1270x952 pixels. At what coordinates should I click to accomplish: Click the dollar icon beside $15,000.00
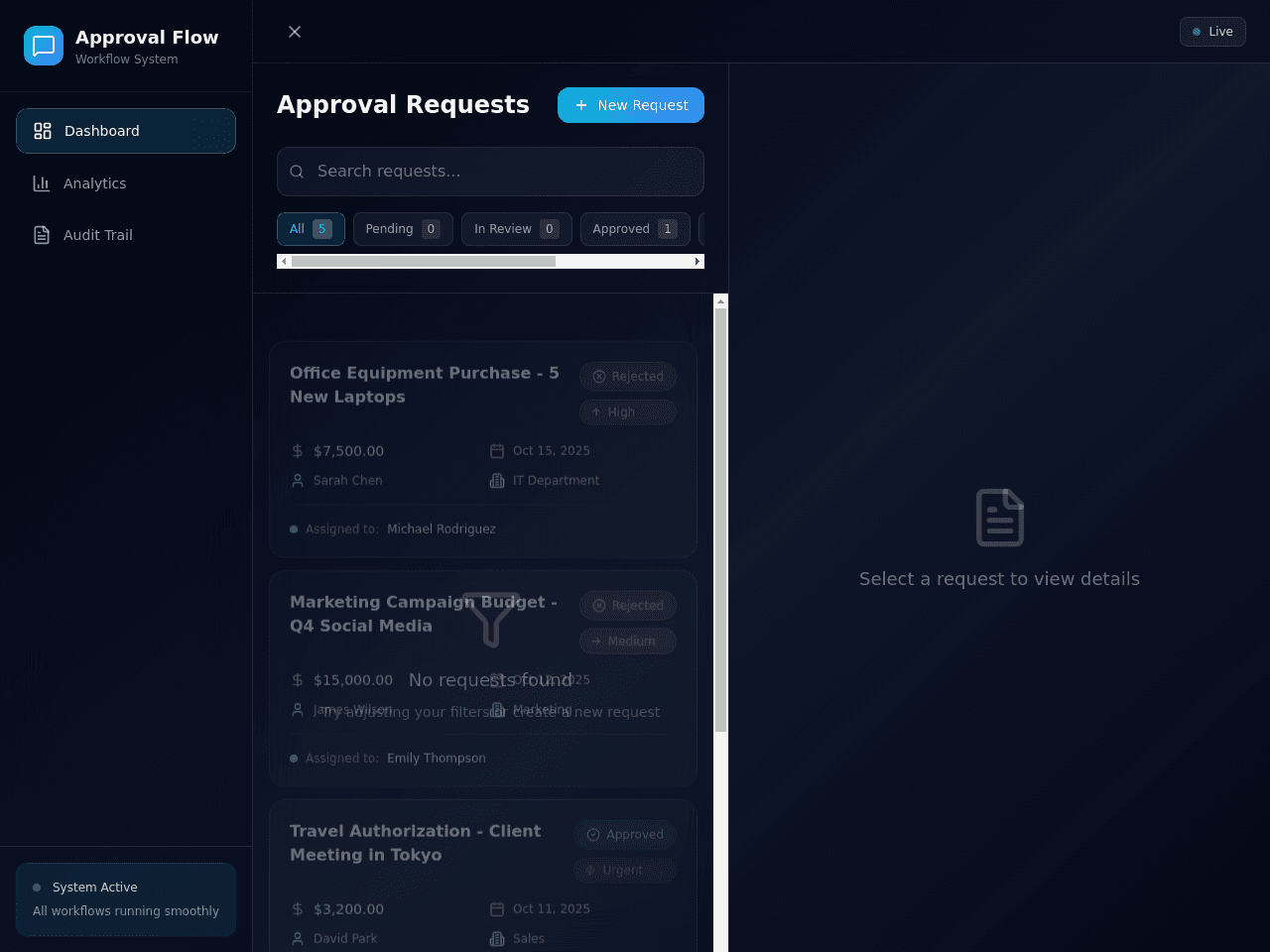(x=298, y=680)
